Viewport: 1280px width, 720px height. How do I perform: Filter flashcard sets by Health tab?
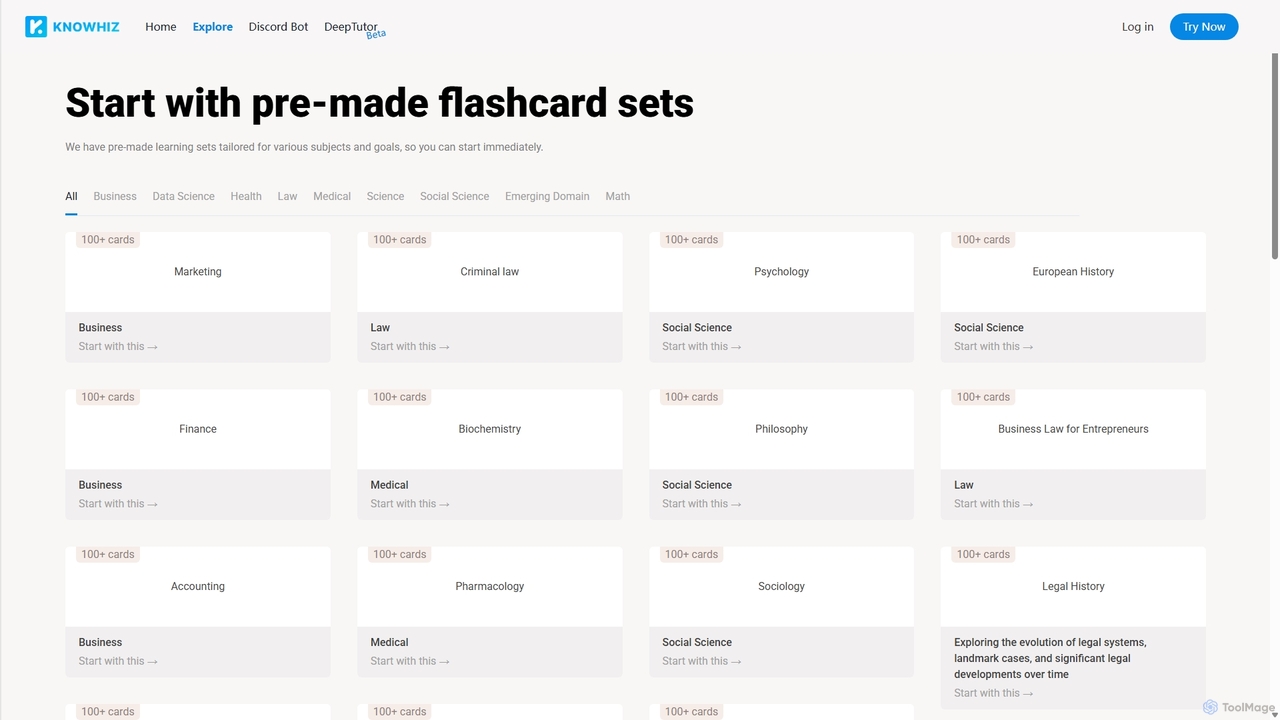tap(246, 196)
